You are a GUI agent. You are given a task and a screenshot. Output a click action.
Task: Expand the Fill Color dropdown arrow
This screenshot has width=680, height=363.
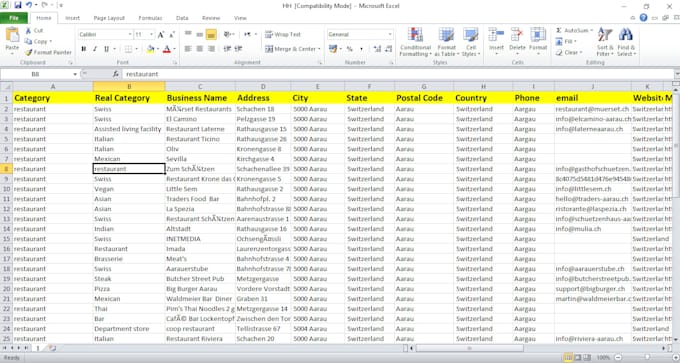coord(158,49)
